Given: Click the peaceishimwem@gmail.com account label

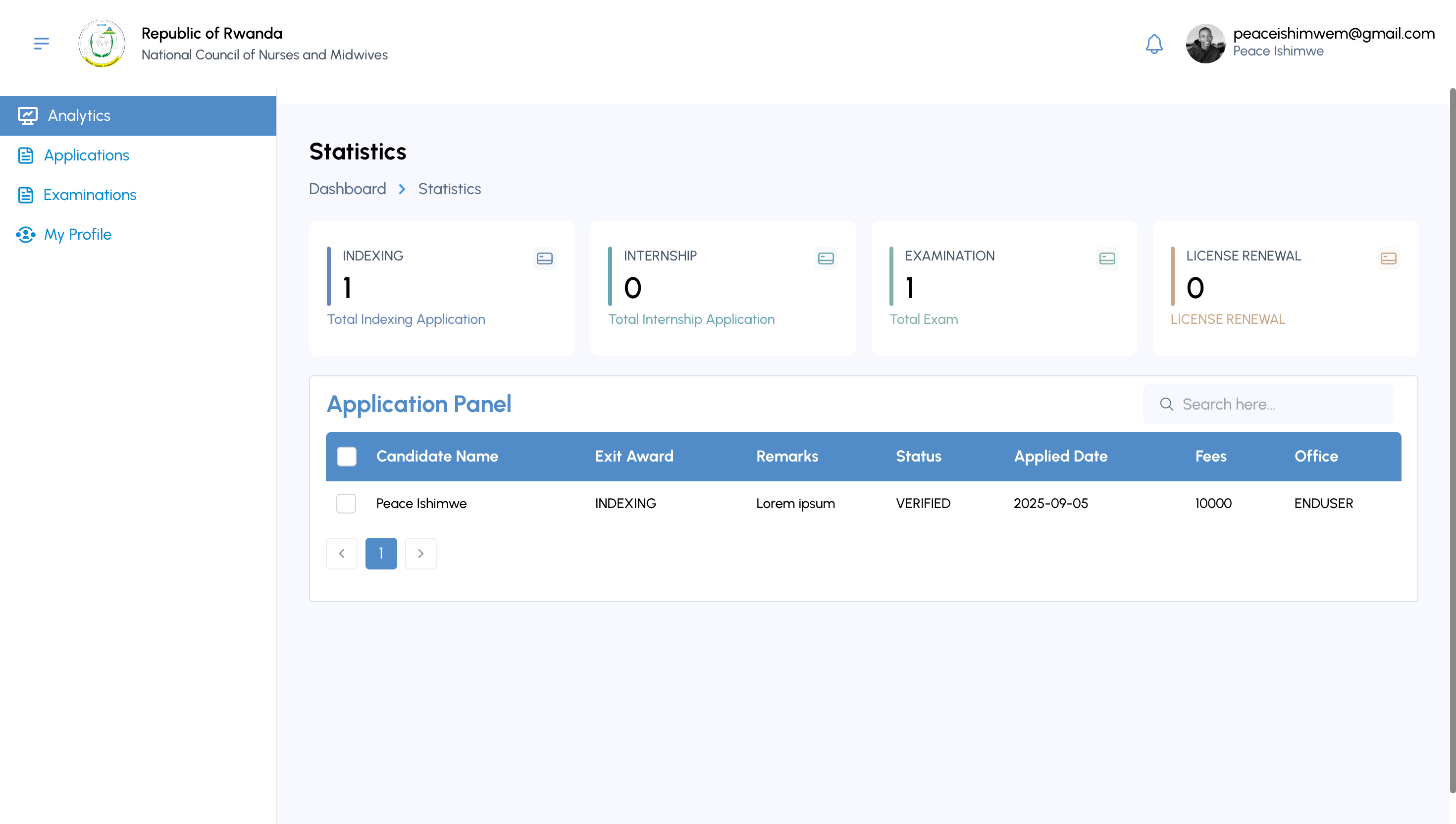Looking at the screenshot, I should 1334,33.
